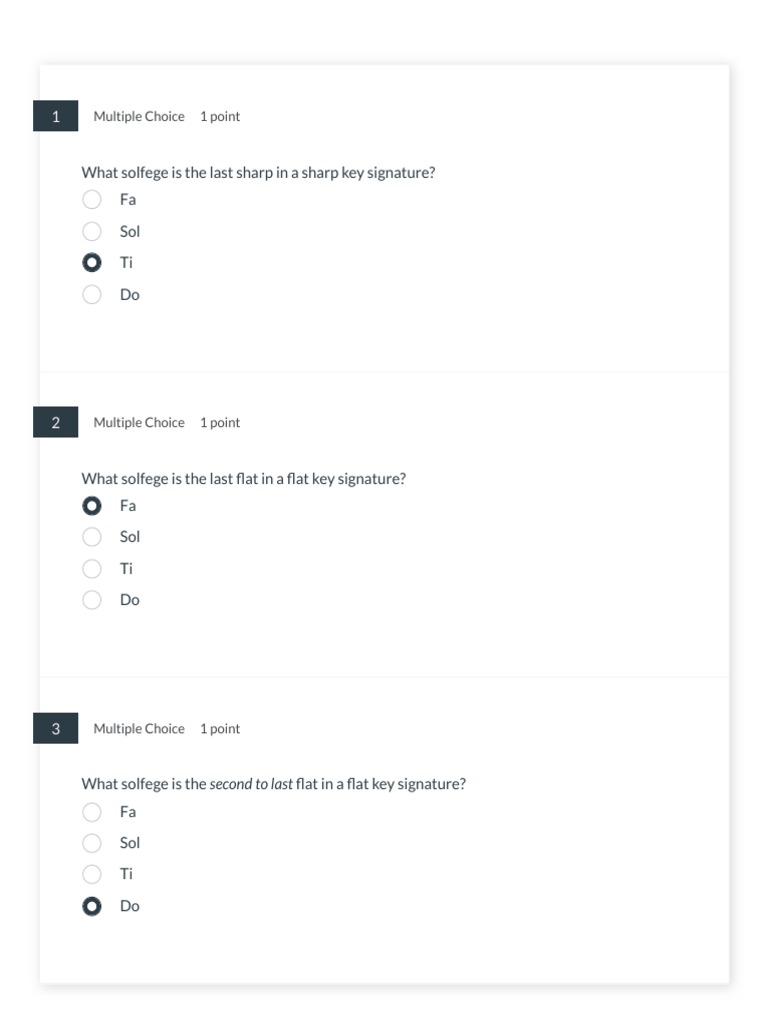Click the question 3 number badge
This screenshot has height=1024, width=768.
click(x=56, y=728)
